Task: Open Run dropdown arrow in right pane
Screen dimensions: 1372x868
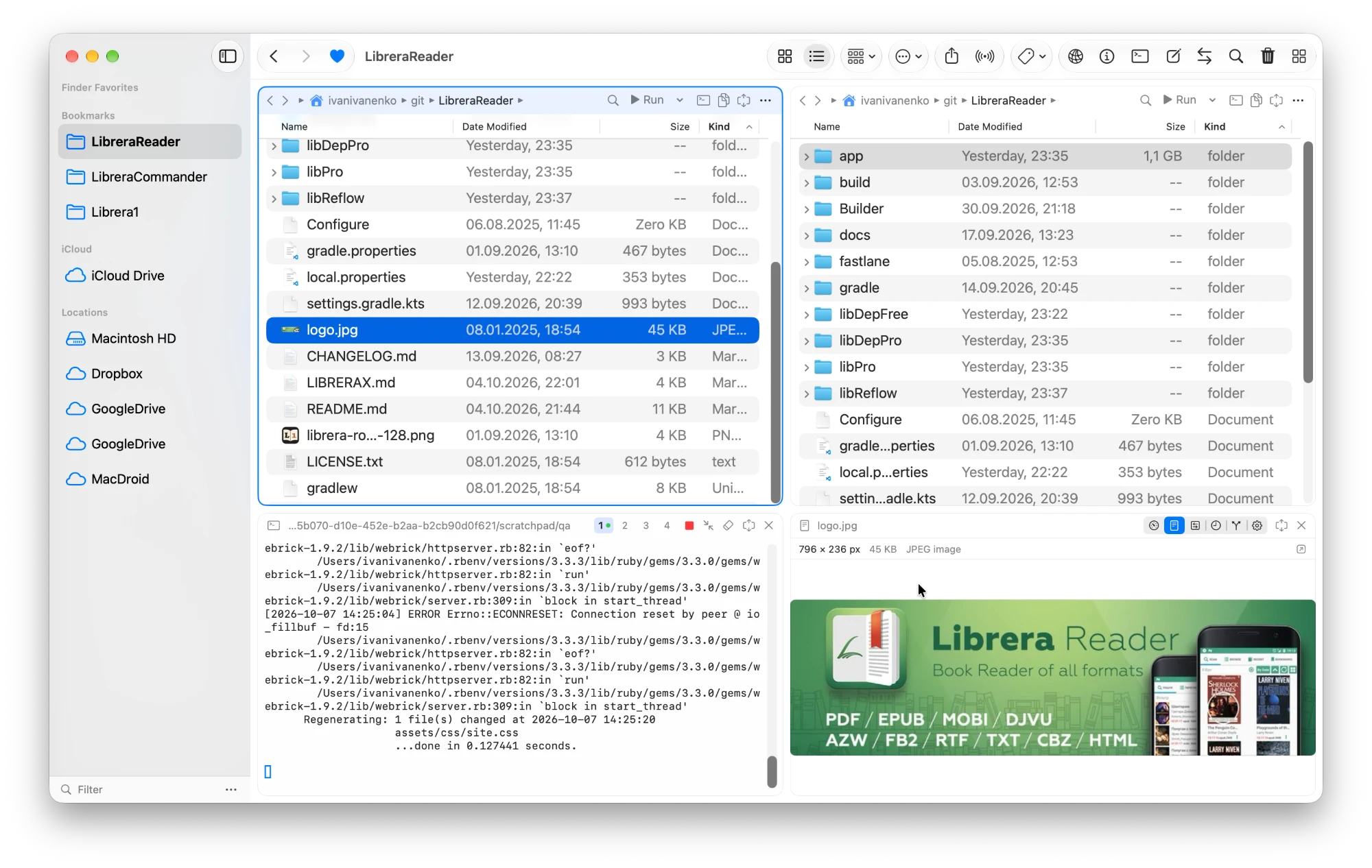Action: tap(1212, 100)
